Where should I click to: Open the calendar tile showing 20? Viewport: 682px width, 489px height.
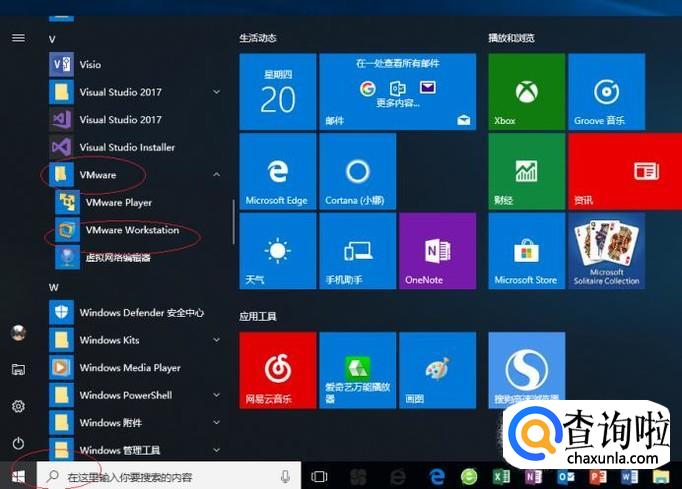coord(277,92)
